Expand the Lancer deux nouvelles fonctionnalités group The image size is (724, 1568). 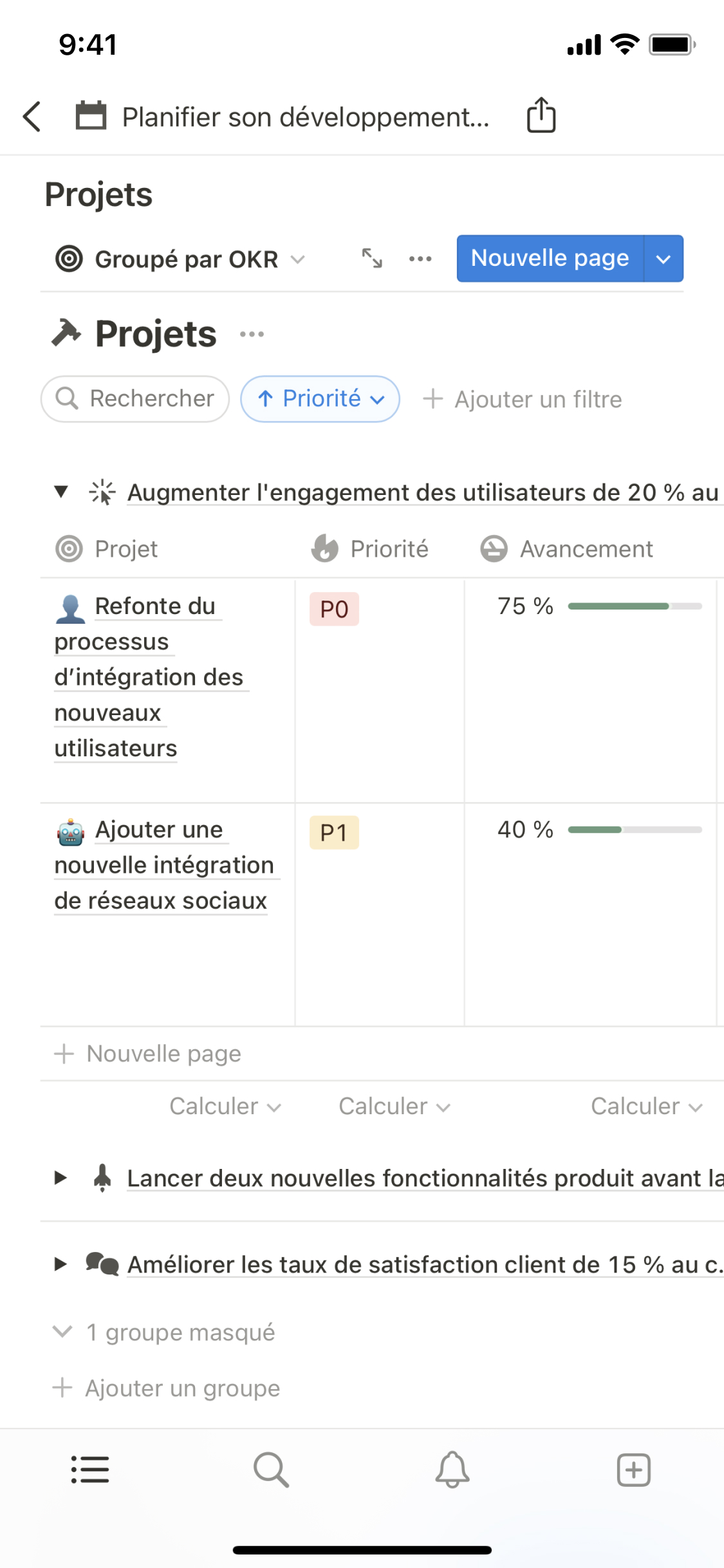(61, 1178)
